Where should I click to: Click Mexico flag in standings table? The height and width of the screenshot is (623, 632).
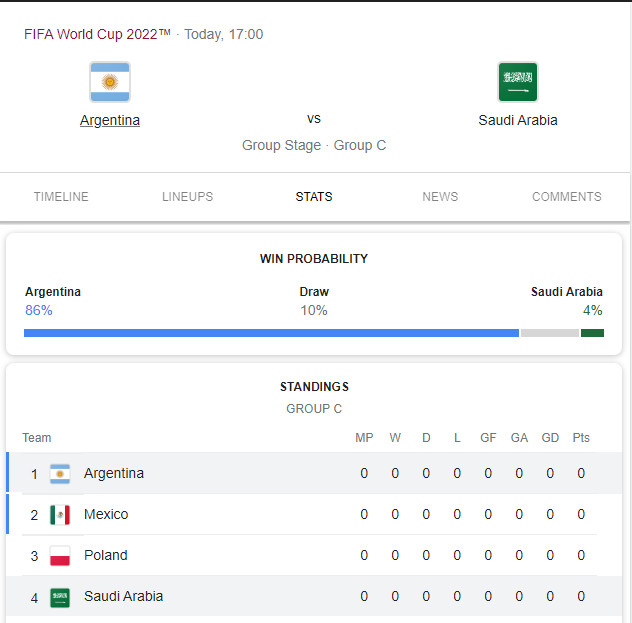click(60, 515)
